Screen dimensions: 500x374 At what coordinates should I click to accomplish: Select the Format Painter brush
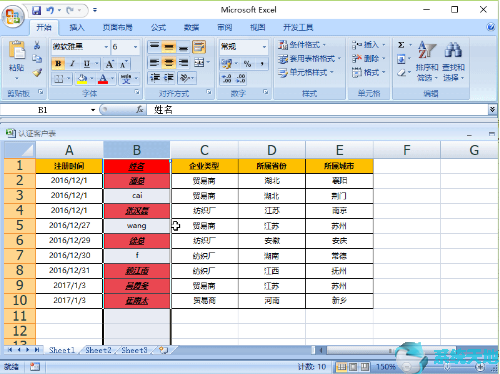point(37,72)
